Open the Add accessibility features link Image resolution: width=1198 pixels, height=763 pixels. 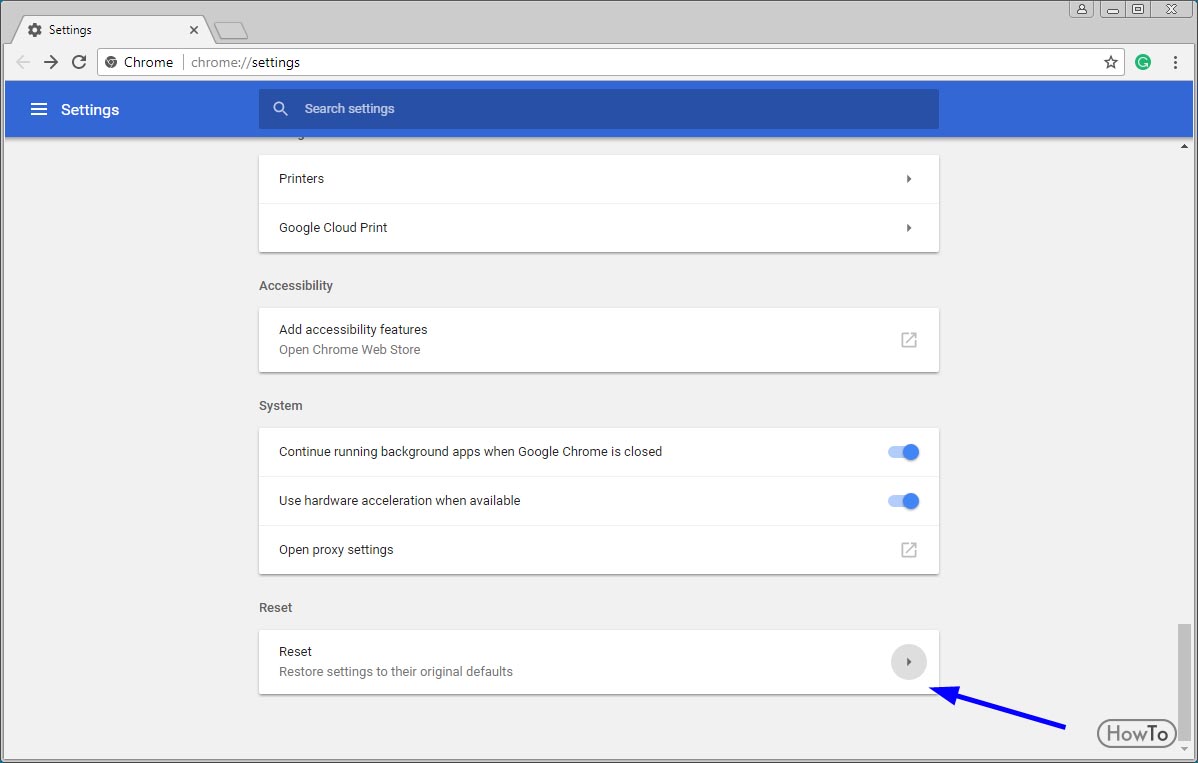pos(598,340)
